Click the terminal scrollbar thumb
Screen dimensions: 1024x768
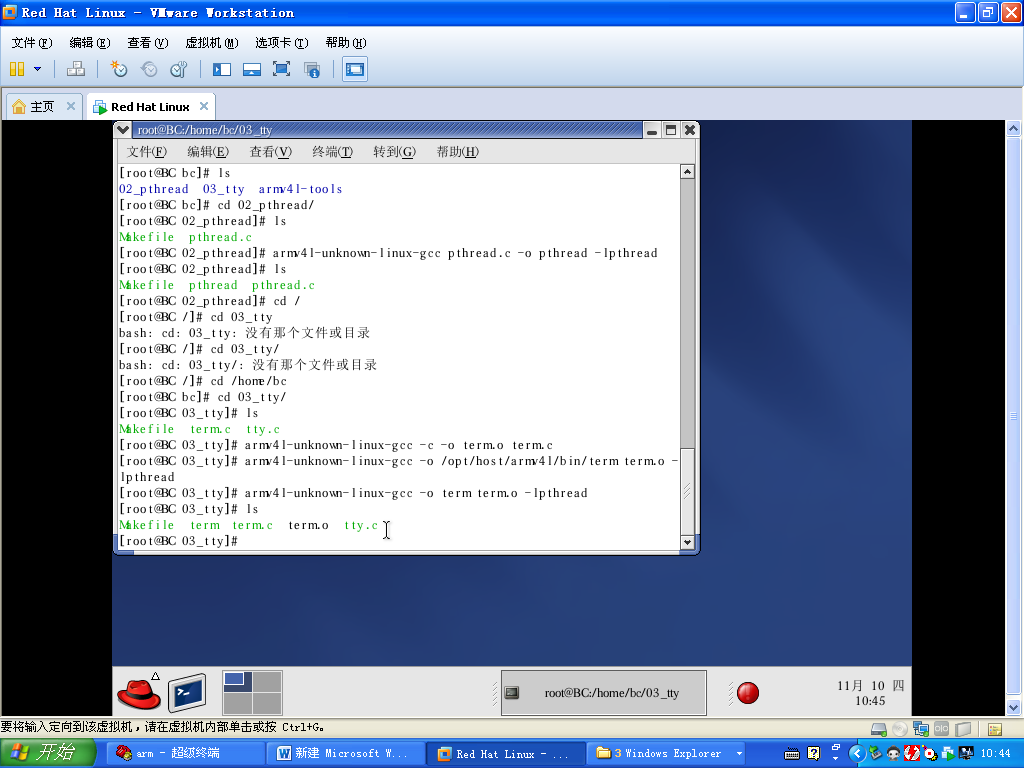(687, 490)
